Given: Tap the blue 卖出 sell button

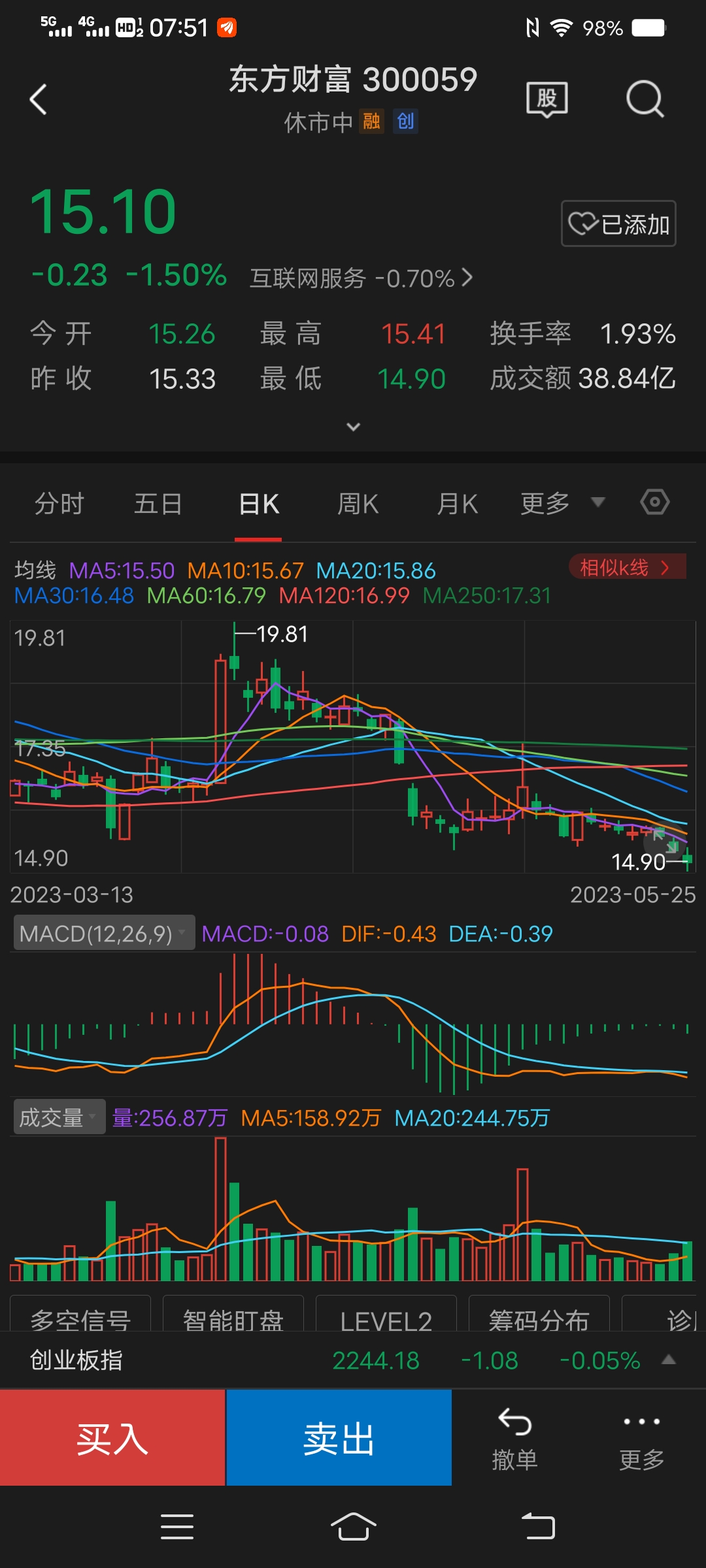Looking at the screenshot, I should [339, 1437].
